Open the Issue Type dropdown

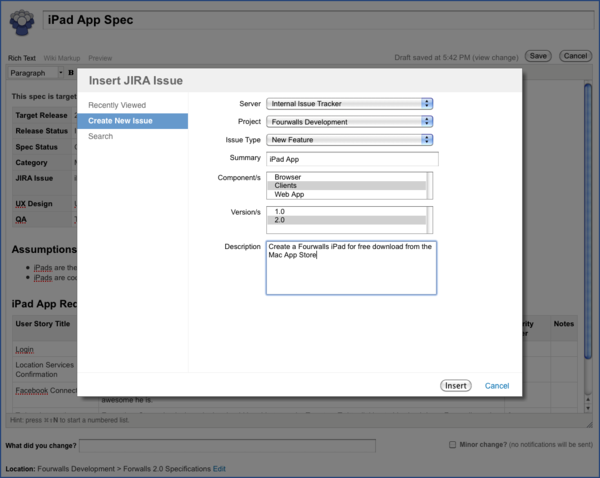[349, 140]
